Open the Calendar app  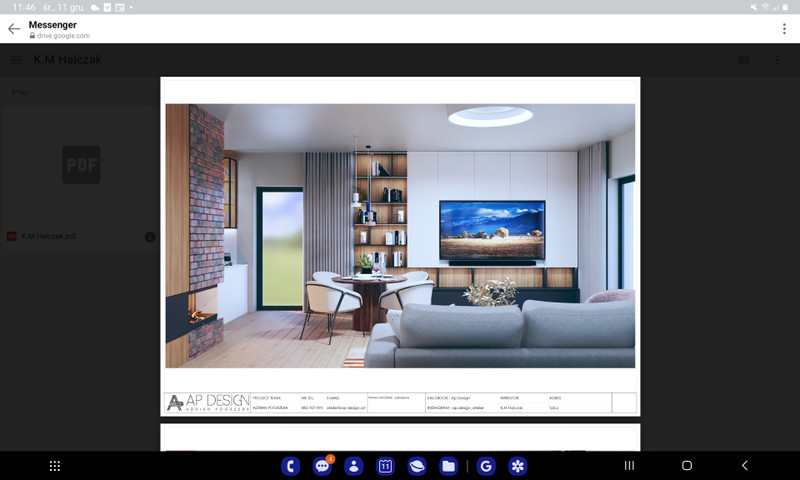385,466
